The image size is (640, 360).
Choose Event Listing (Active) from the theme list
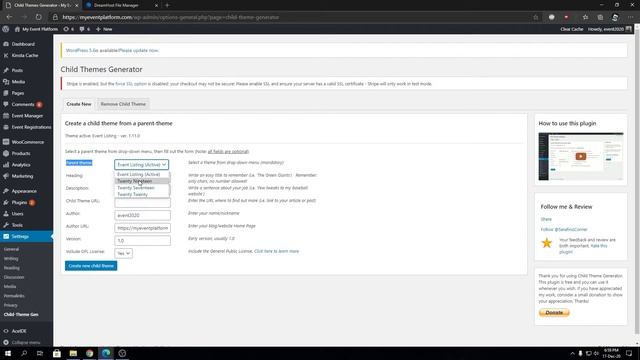click(142, 174)
